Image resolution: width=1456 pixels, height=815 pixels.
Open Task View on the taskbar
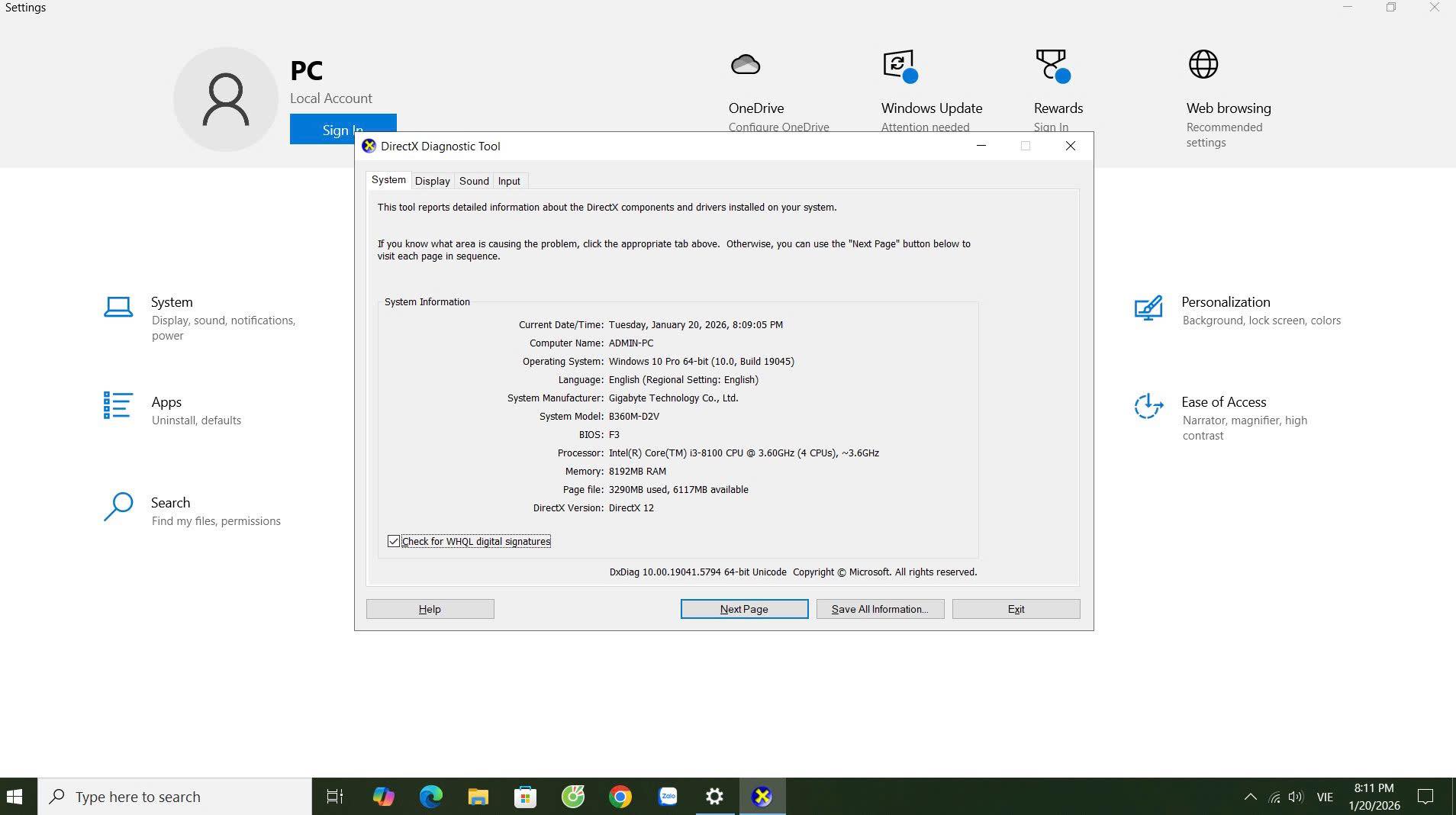click(335, 797)
